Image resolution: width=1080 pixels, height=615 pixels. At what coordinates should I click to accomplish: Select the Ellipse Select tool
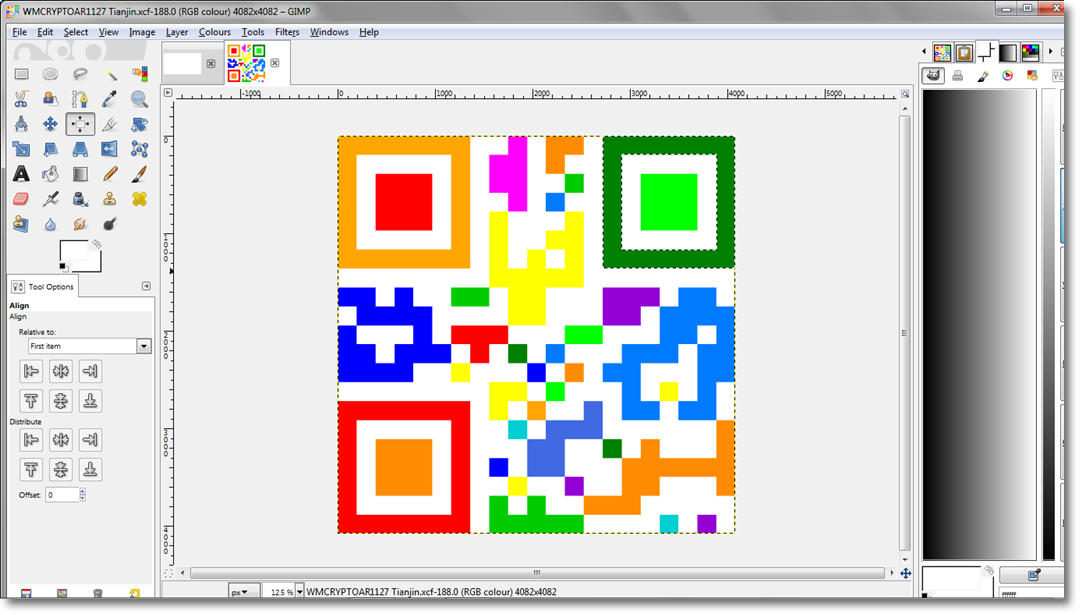pyautogui.click(x=50, y=74)
